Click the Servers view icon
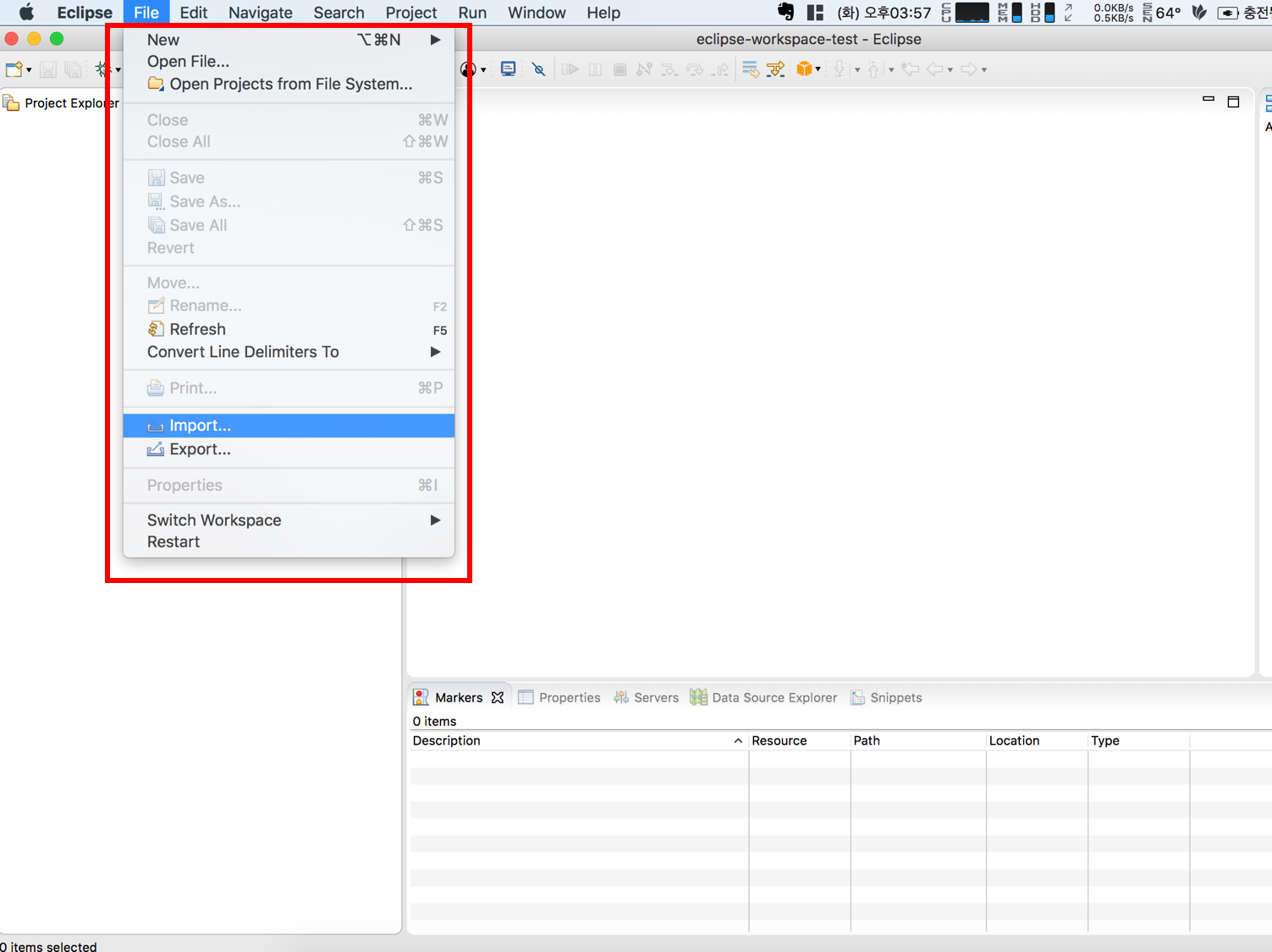The height and width of the screenshot is (952, 1272). [621, 697]
